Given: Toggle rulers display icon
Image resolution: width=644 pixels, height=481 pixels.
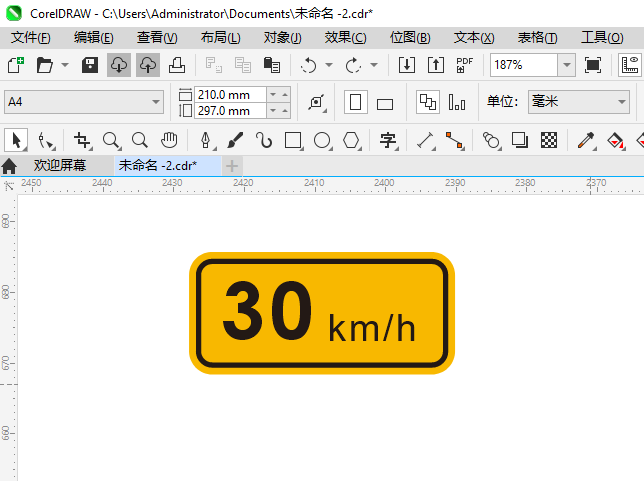Looking at the screenshot, I should [630, 65].
